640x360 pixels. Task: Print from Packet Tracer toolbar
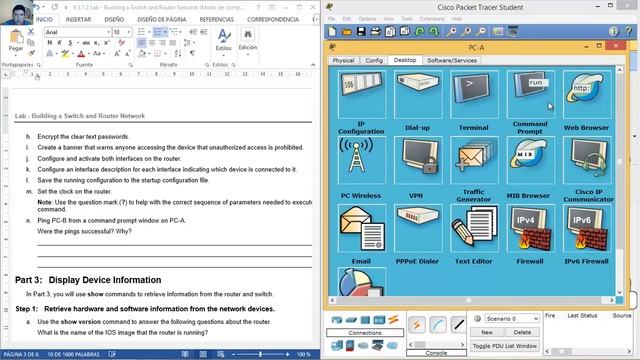coord(376,31)
